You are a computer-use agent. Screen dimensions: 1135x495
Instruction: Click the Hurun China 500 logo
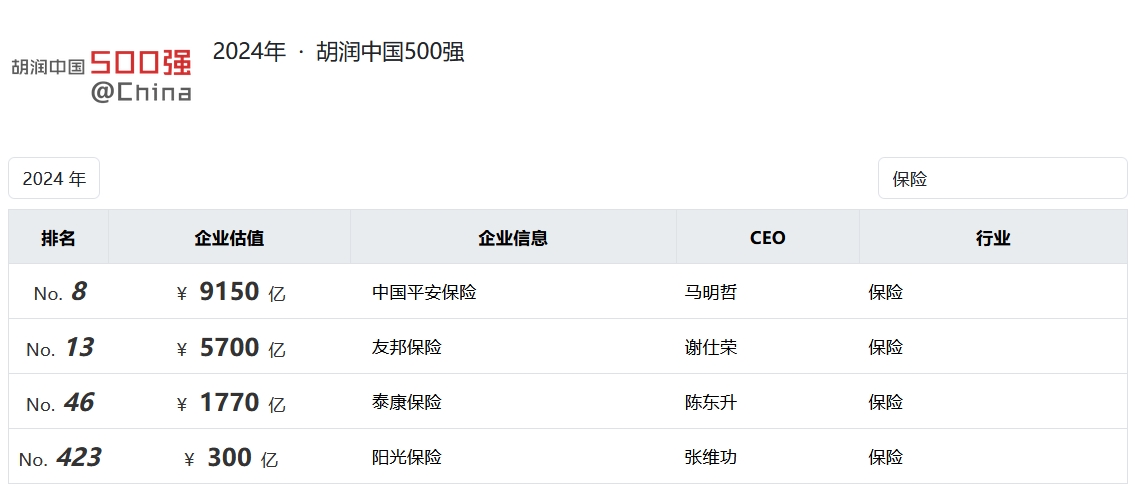101,75
